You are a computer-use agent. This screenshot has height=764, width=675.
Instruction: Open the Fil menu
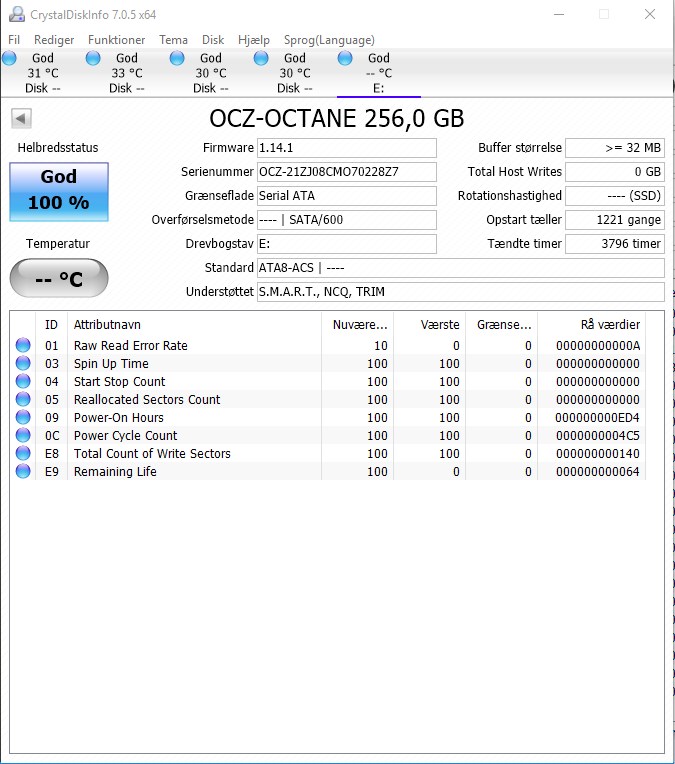[14, 40]
